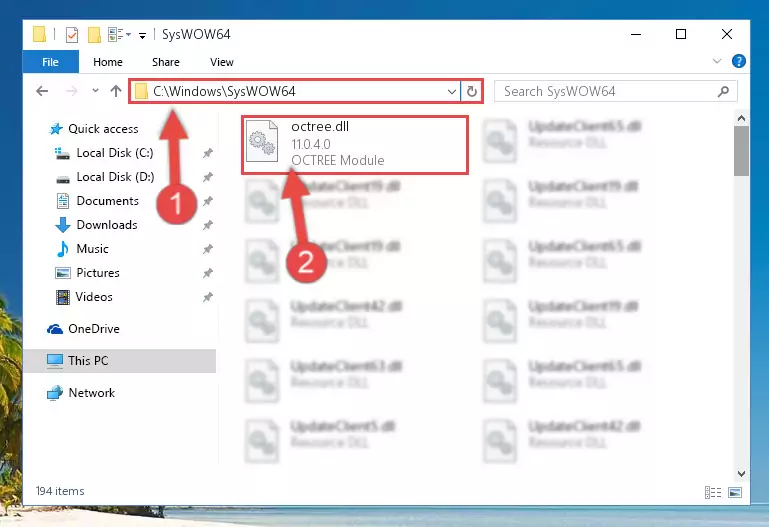
Task: Click the pin icon beside Local Disk (C:)
Action: pos(208,153)
